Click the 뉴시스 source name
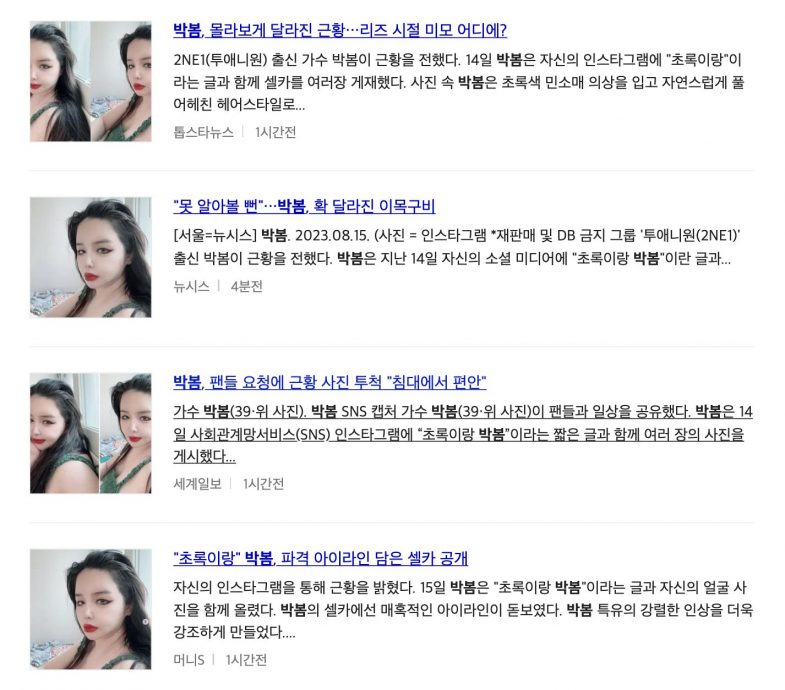Screen dimensions: 785x690 (x=191, y=286)
